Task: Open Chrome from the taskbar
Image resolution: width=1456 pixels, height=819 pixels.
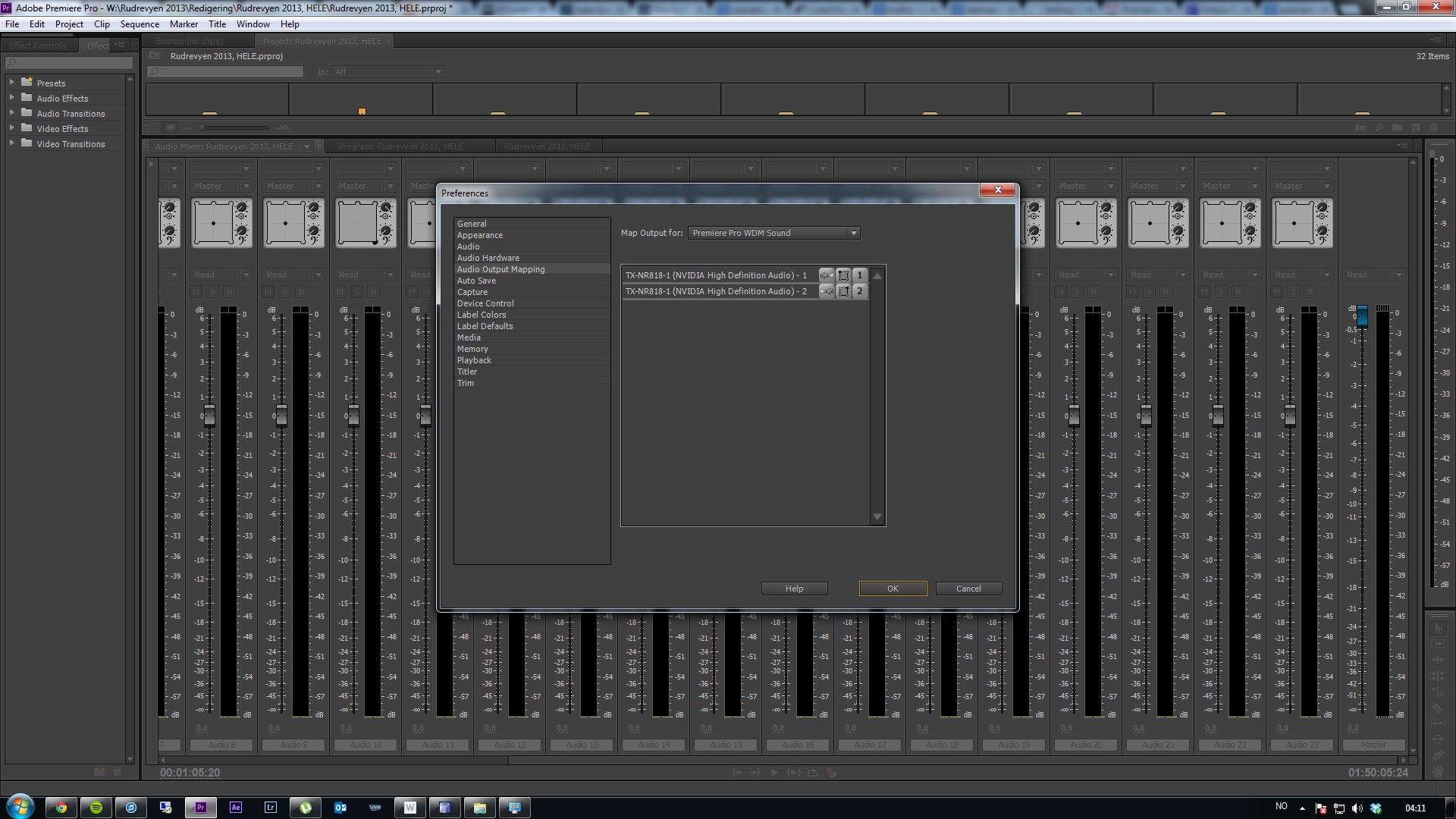Action: coord(61,808)
